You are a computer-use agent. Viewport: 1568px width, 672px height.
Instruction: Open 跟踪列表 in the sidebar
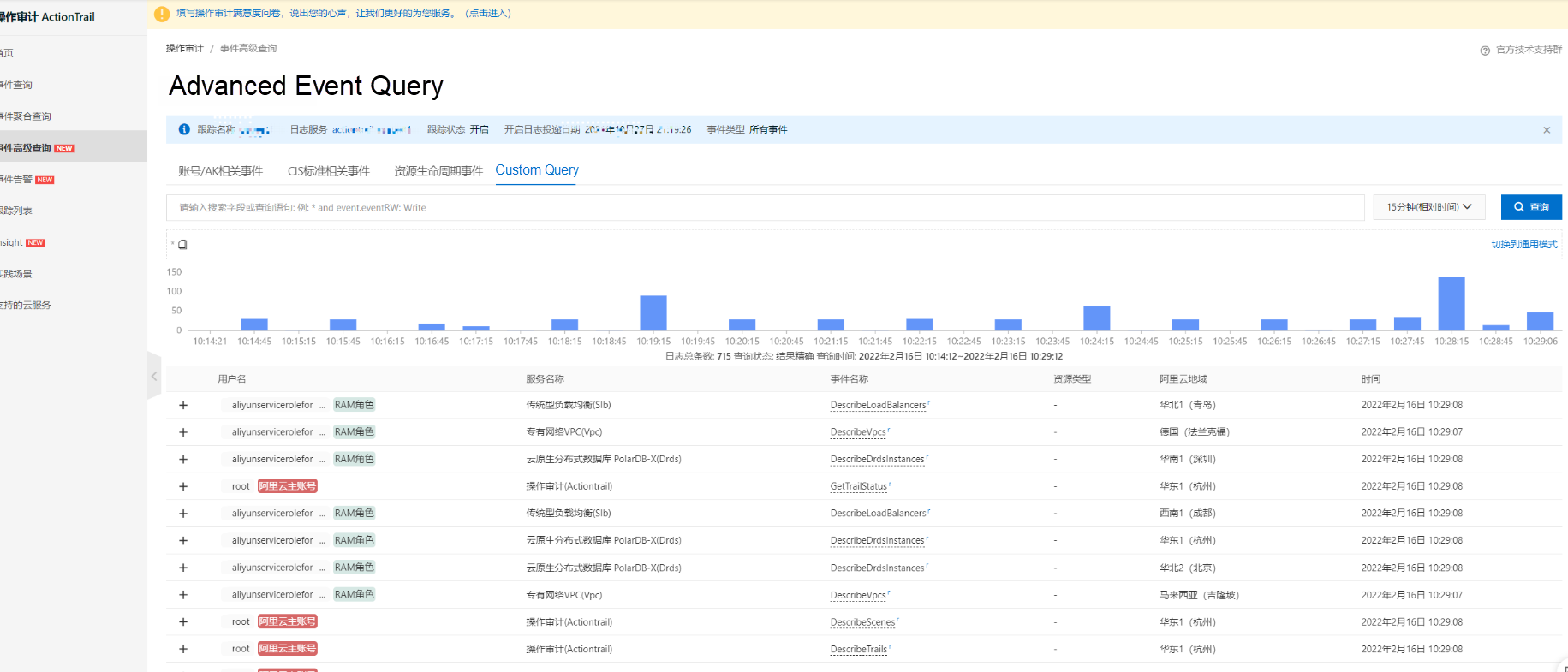pos(16,211)
